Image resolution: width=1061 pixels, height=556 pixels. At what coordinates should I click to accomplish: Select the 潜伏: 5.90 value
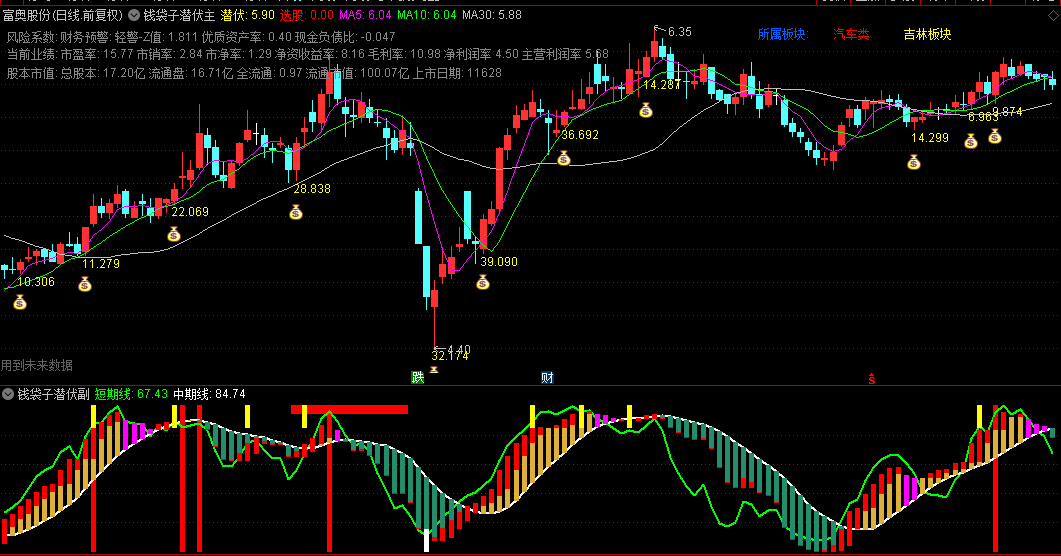pyautogui.click(x=248, y=15)
